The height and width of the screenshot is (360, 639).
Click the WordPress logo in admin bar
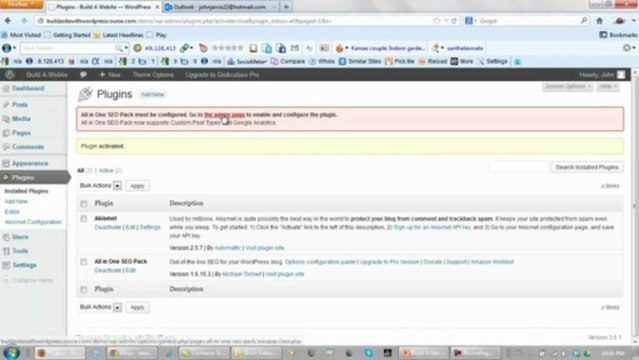click(x=10, y=75)
